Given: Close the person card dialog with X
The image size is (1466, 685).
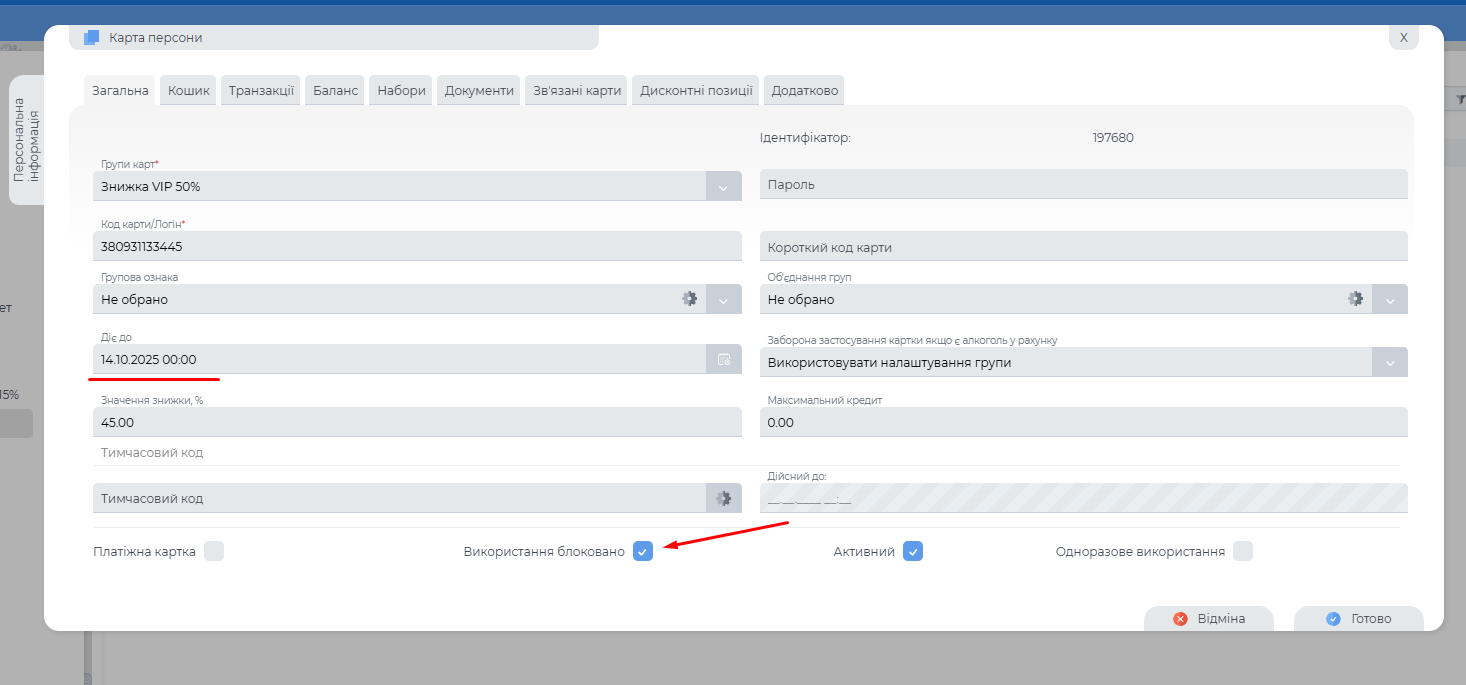Looking at the screenshot, I should pyautogui.click(x=1403, y=37).
